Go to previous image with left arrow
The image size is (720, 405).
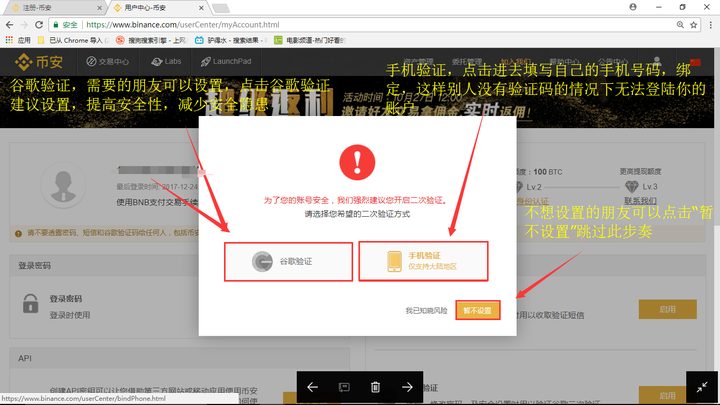click(312, 387)
